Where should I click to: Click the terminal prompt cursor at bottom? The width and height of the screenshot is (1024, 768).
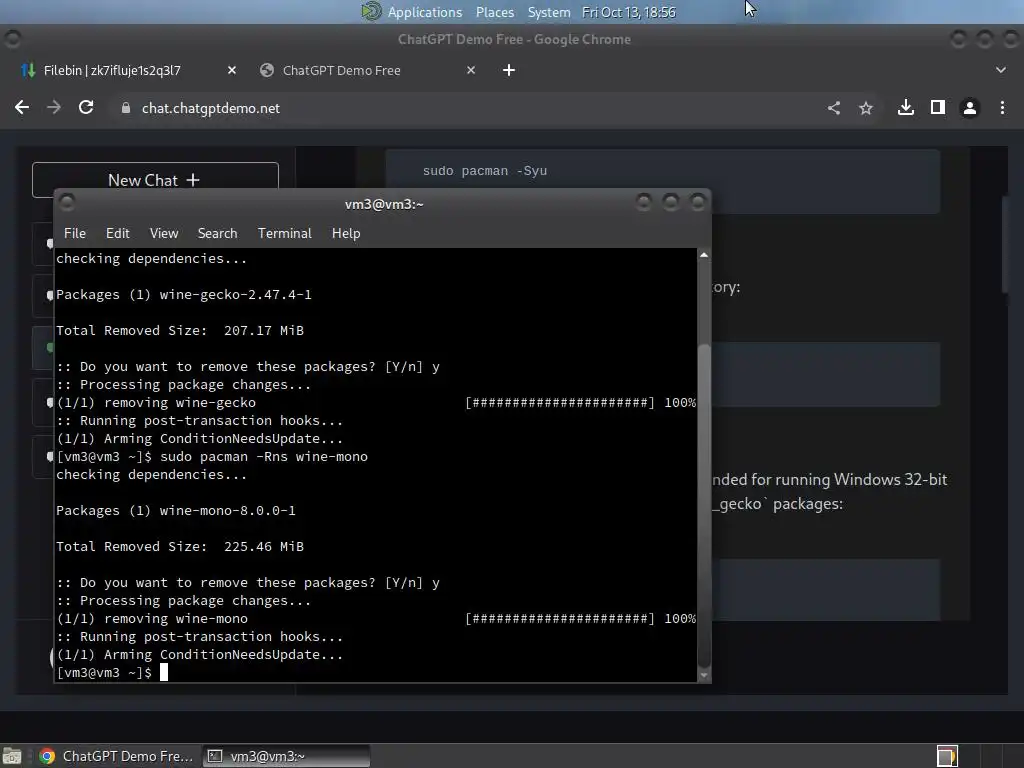[x=164, y=673]
